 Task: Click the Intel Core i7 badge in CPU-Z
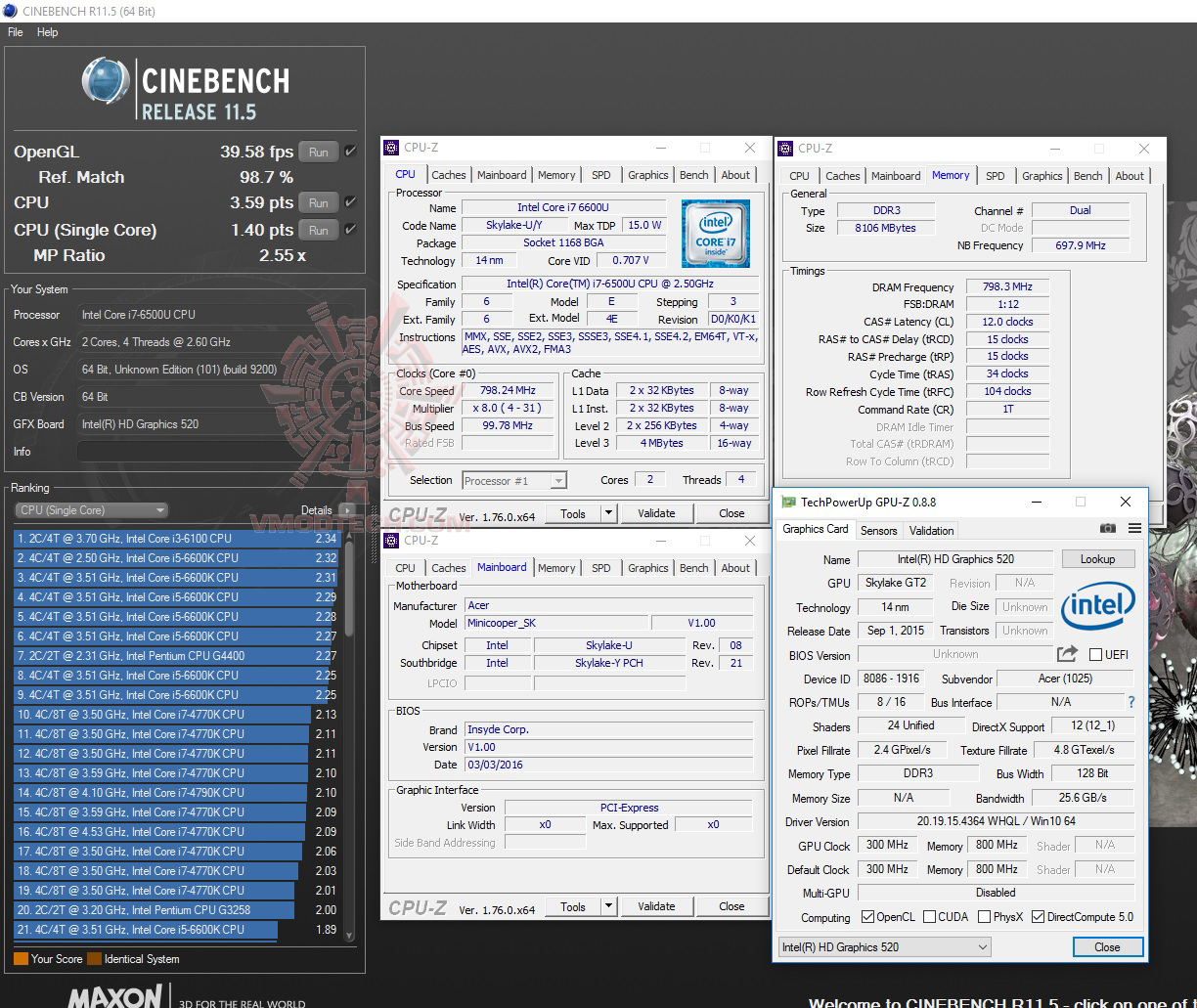tap(716, 235)
